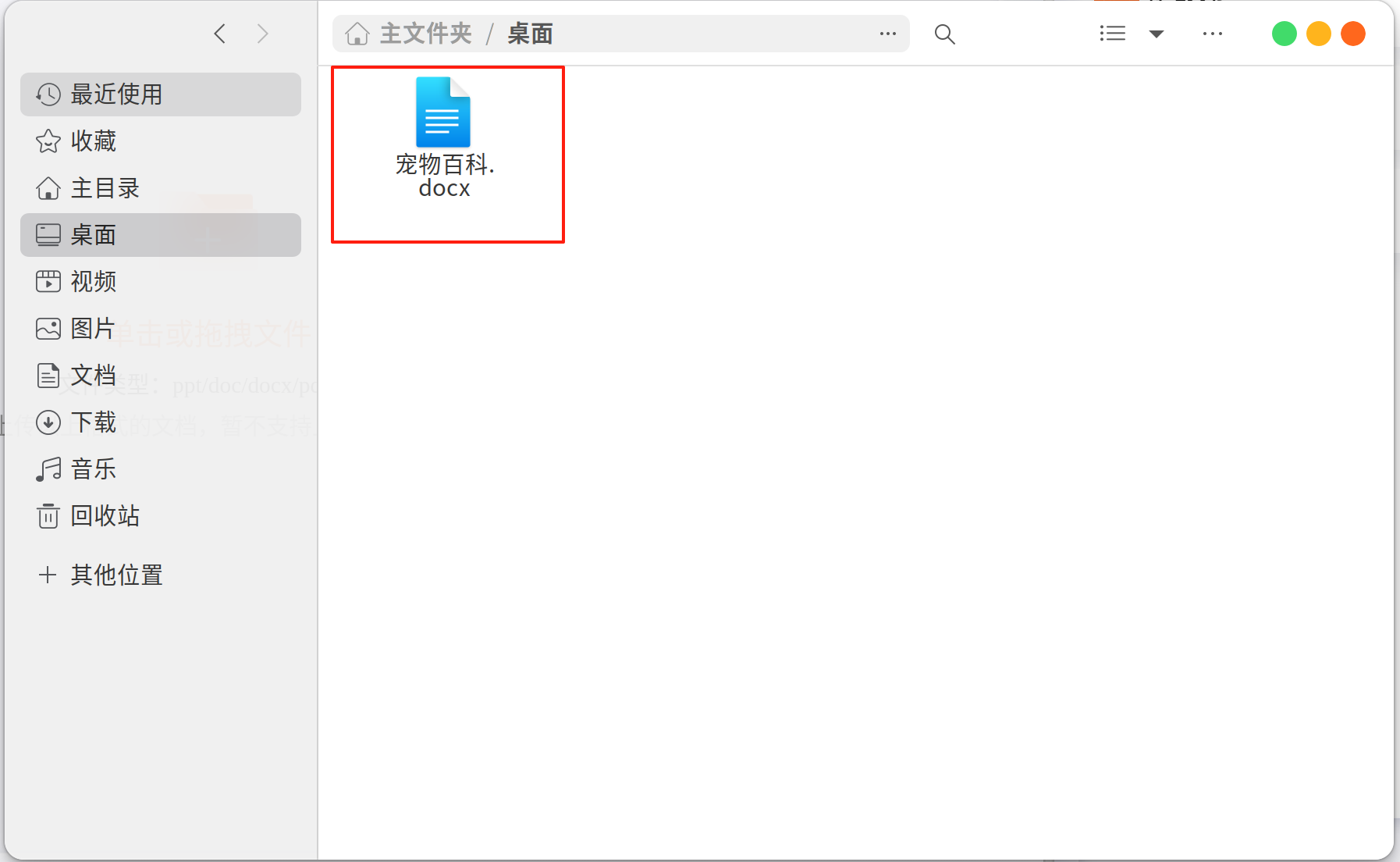Navigate to 主文件夹 breadcrumb
This screenshot has height=862, width=1400.
tap(425, 34)
